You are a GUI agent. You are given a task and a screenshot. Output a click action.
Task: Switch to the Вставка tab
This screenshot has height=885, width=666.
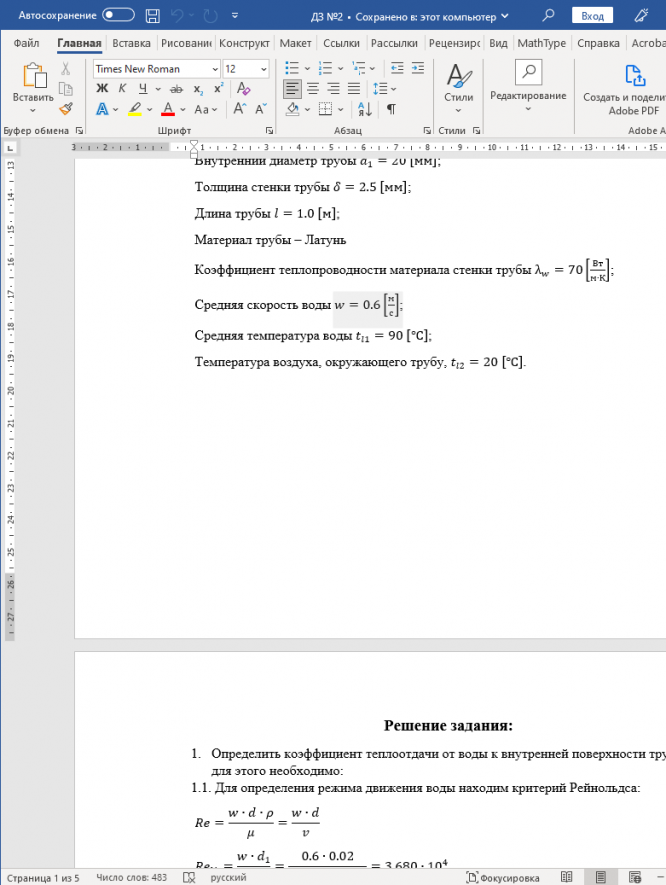(x=132, y=43)
